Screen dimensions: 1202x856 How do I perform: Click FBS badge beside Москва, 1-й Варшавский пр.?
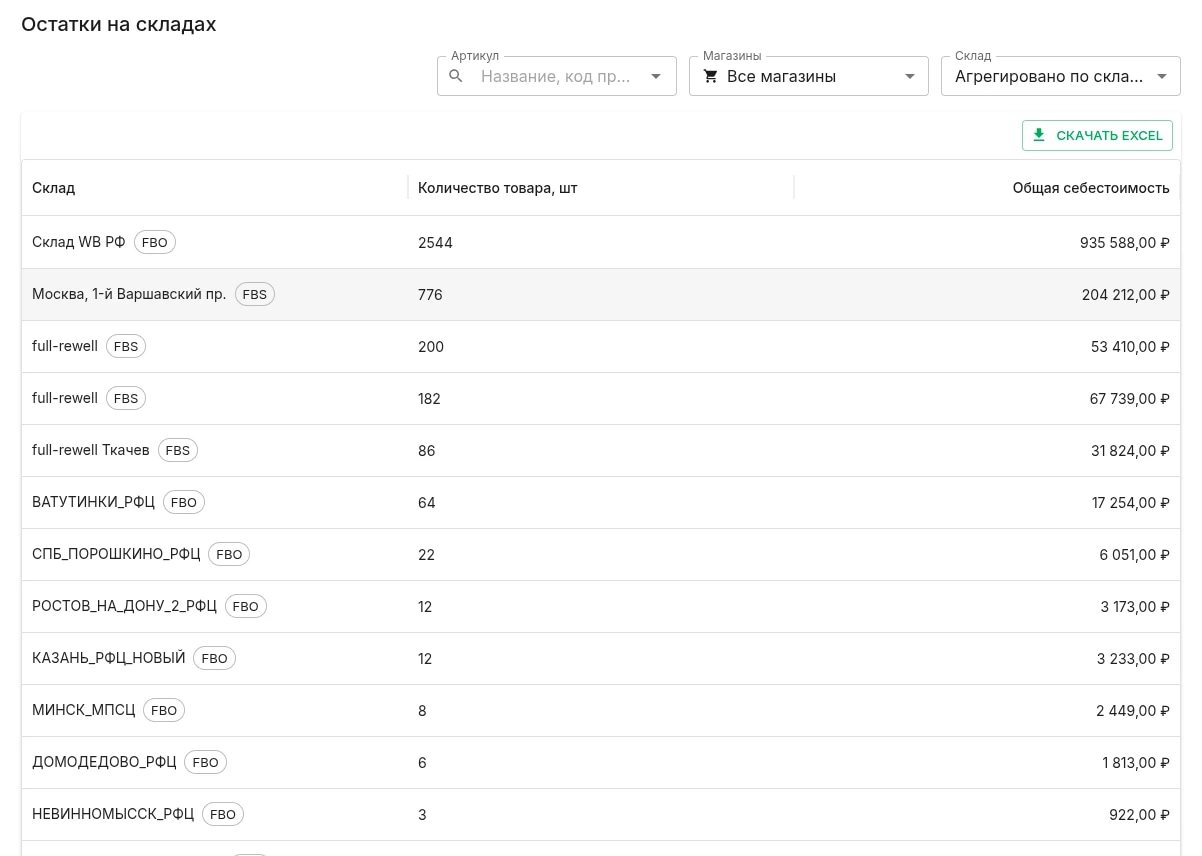coord(255,294)
